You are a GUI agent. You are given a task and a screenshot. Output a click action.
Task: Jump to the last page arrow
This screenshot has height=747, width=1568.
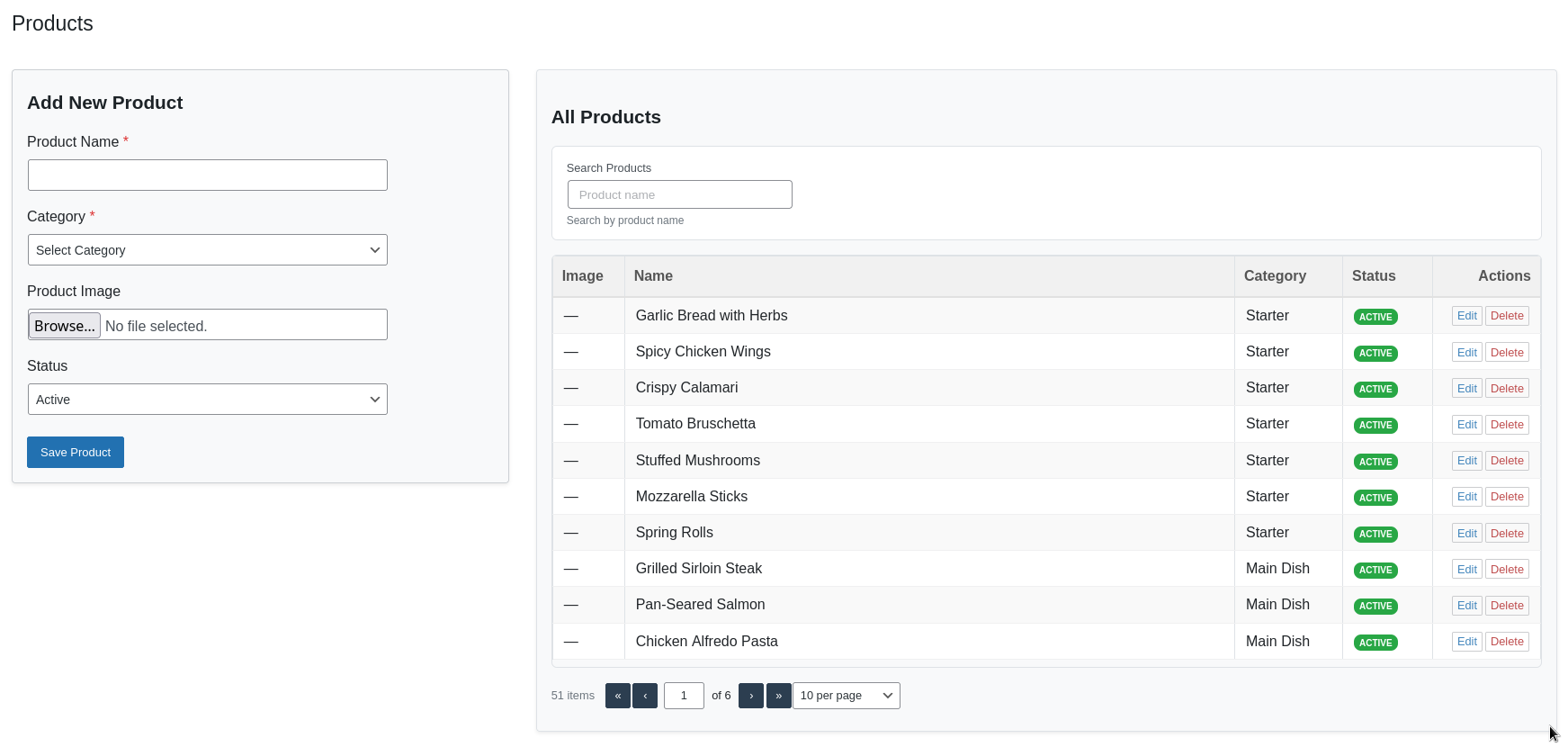tap(778, 696)
